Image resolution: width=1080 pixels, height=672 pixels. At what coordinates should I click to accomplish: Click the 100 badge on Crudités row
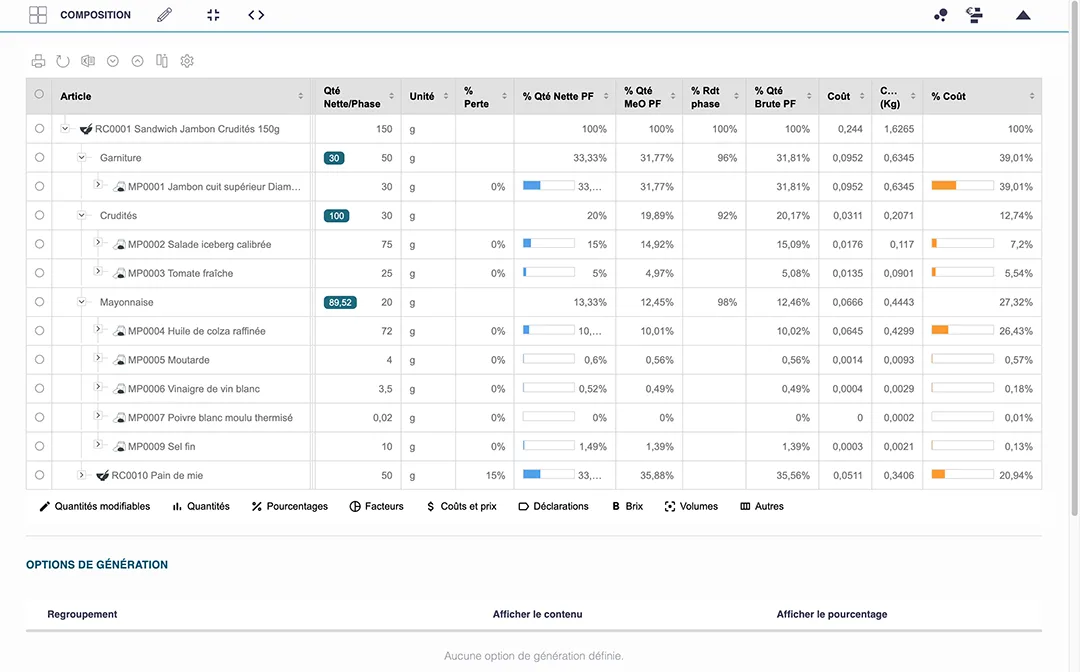point(336,216)
